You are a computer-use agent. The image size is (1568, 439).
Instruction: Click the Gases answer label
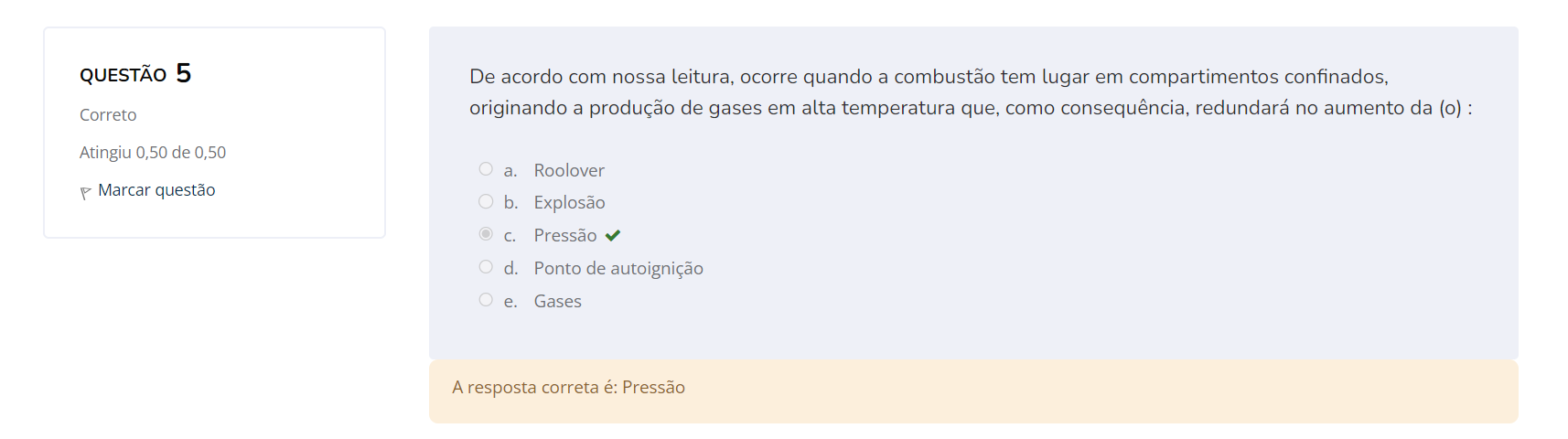(557, 301)
